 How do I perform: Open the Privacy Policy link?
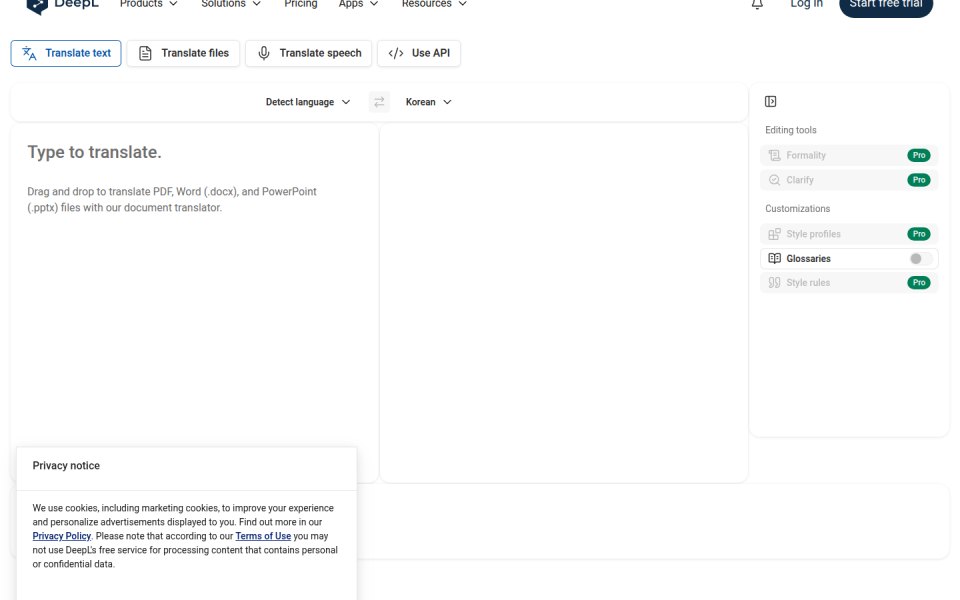click(61, 536)
